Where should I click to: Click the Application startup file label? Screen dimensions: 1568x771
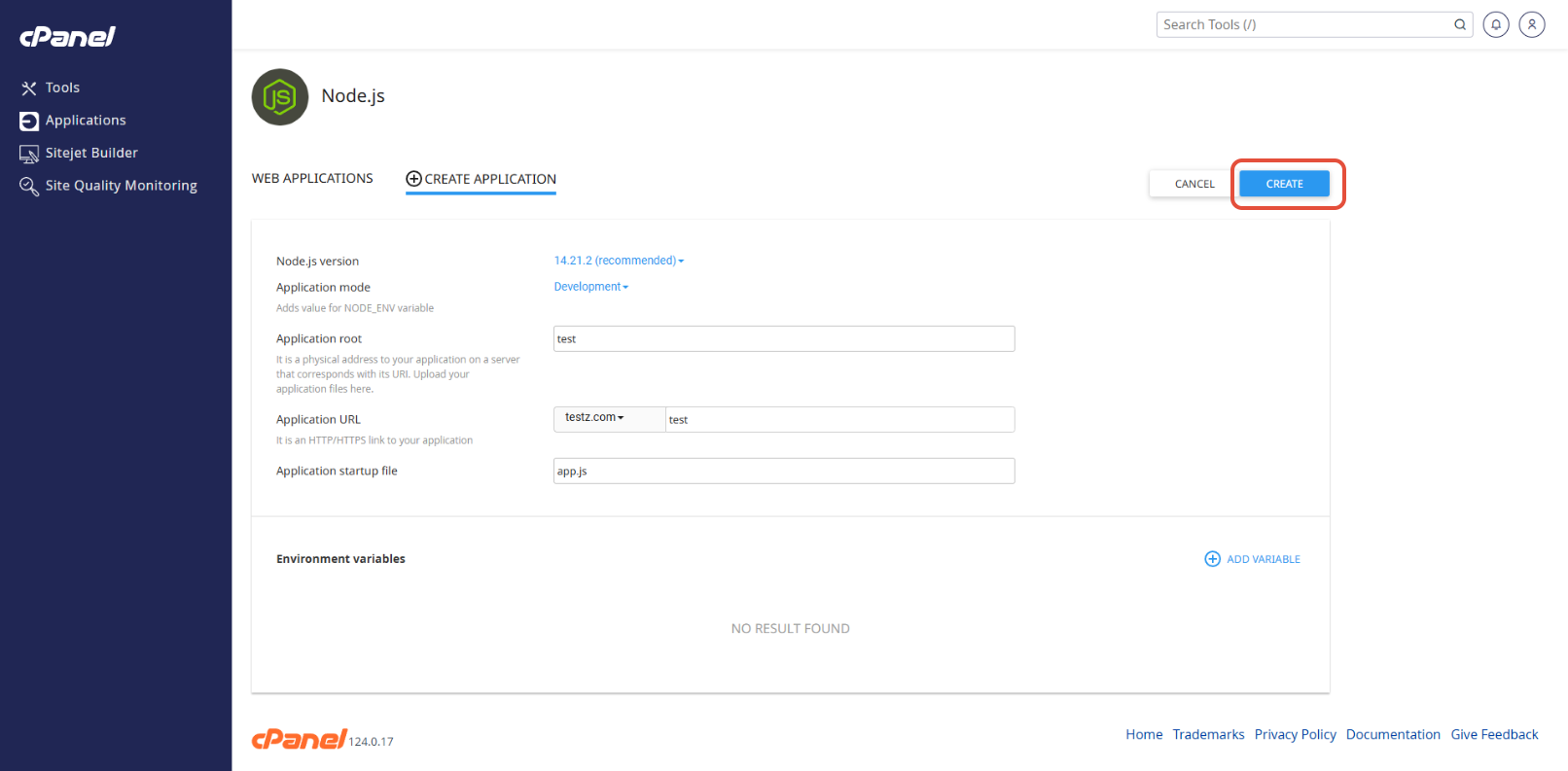click(x=337, y=472)
